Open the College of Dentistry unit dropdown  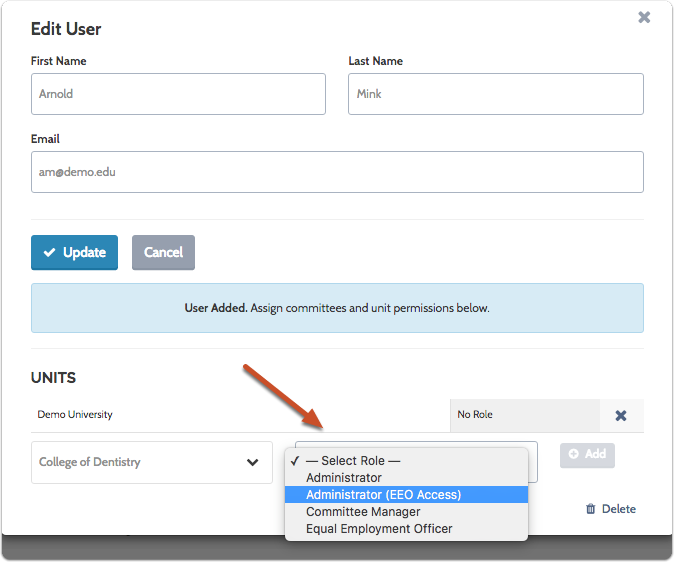(152, 462)
